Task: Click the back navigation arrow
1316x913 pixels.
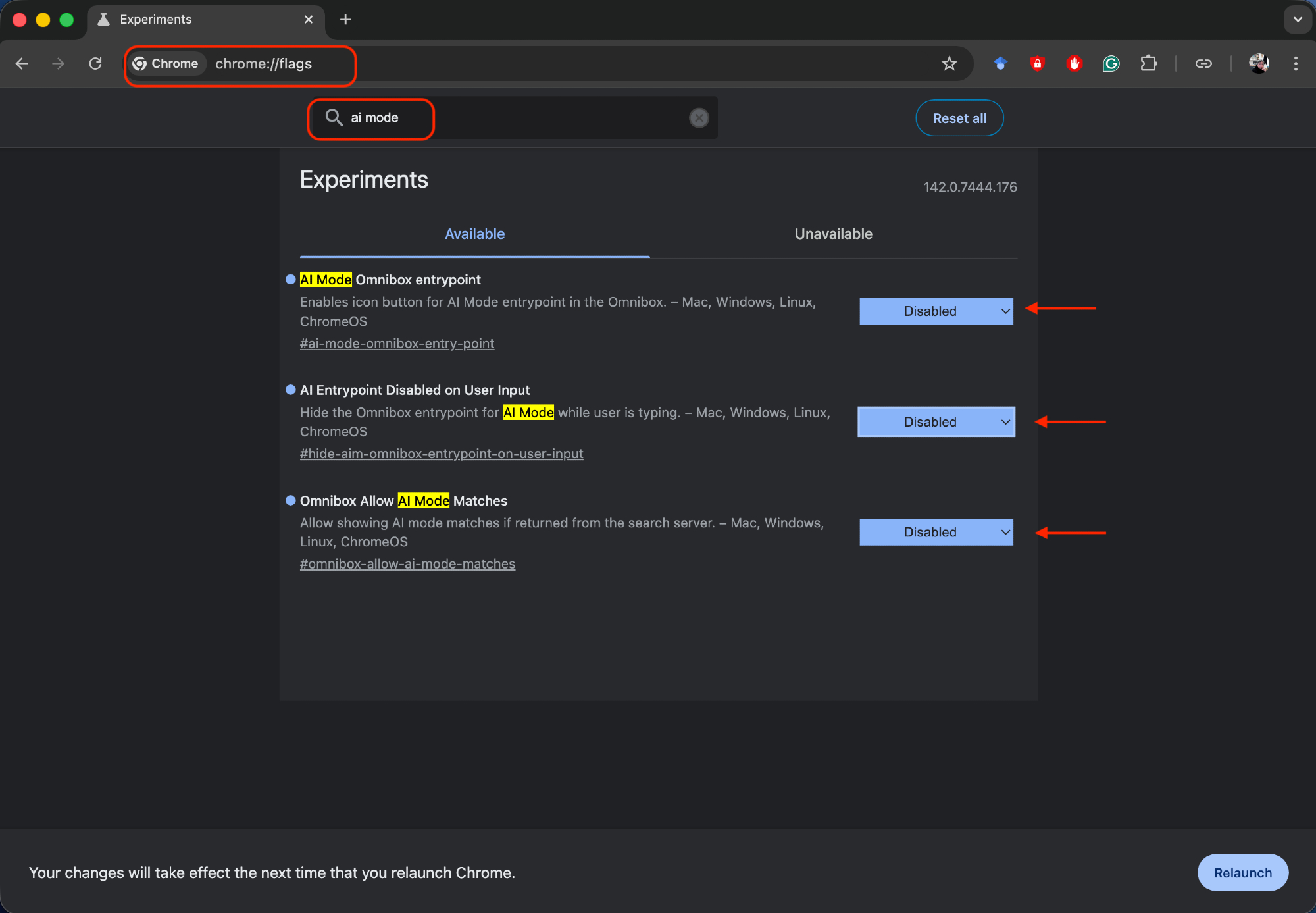Action: tap(22, 64)
